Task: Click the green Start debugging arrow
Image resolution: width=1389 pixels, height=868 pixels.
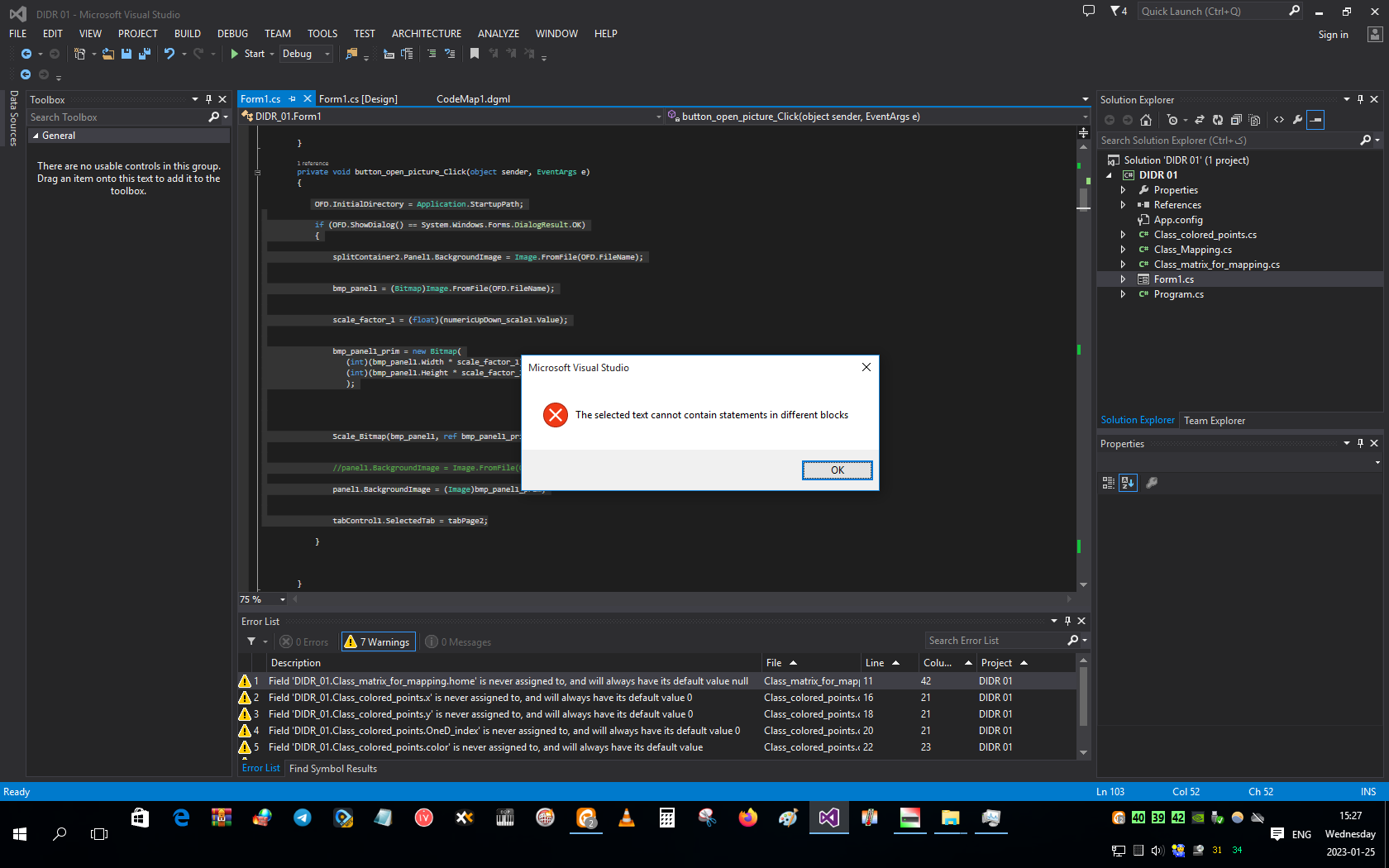Action: [x=235, y=54]
